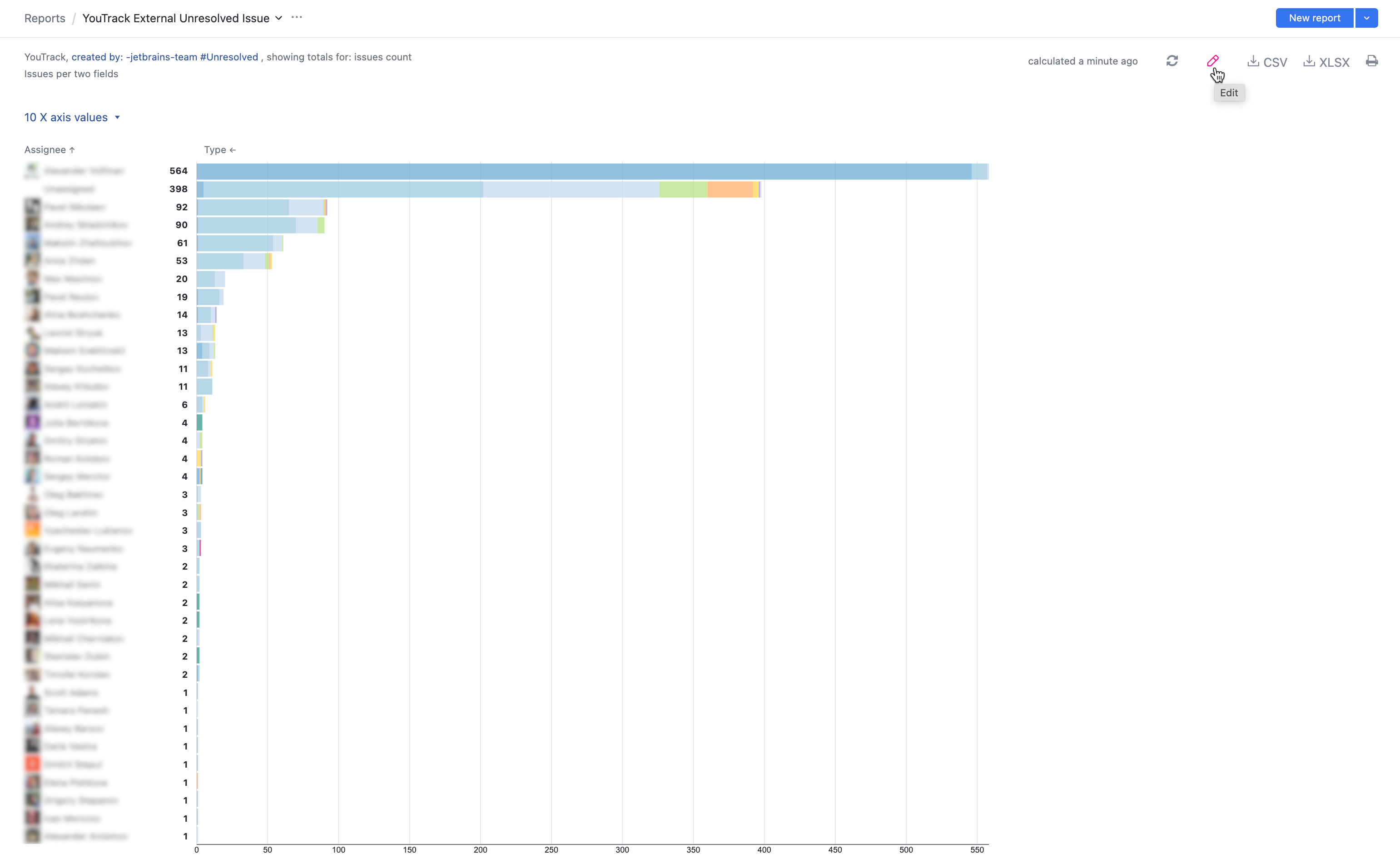Click the Assignee sort arrow
Viewport: 1400px width, 864px height.
click(x=72, y=150)
